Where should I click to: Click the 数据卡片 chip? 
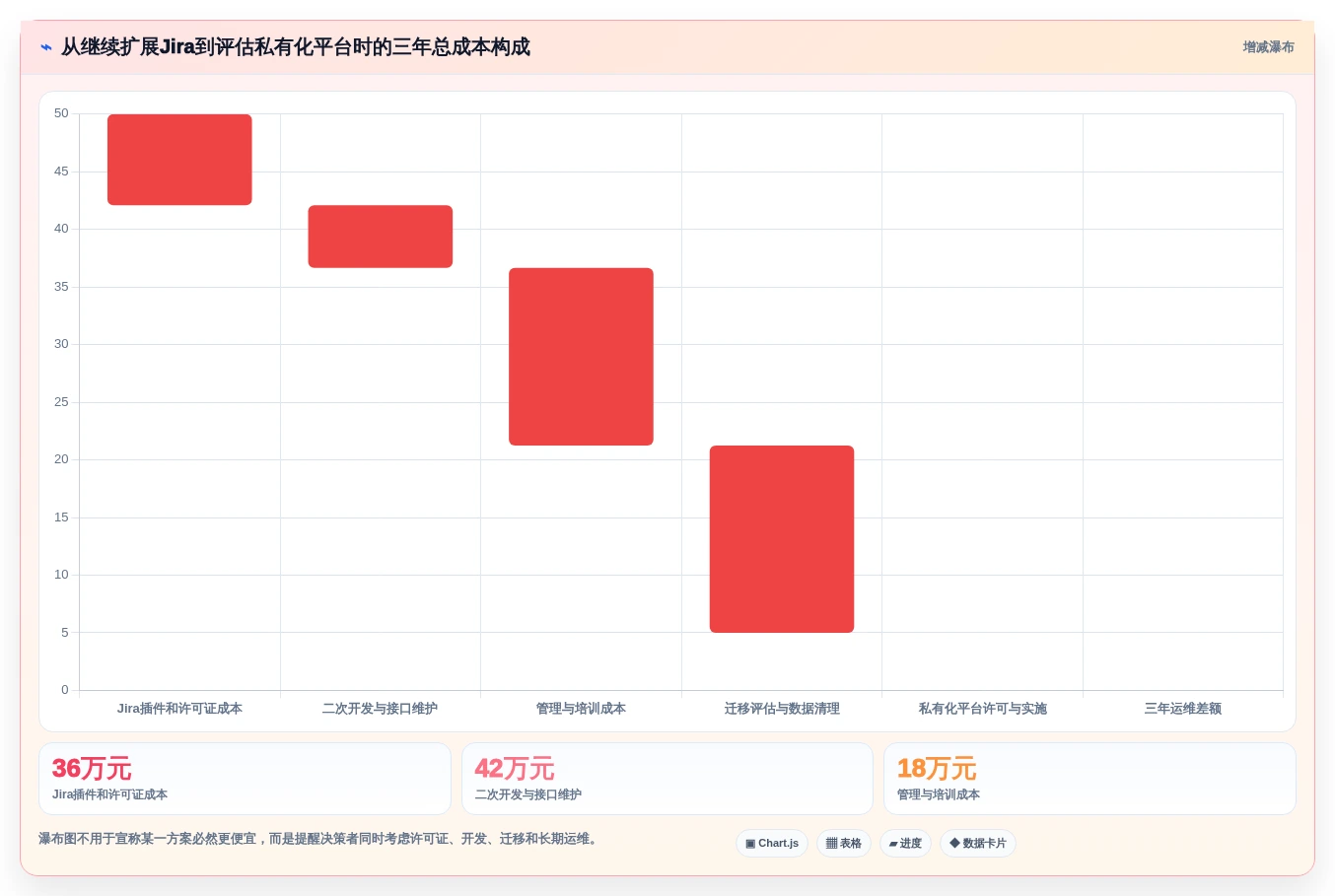click(x=978, y=844)
